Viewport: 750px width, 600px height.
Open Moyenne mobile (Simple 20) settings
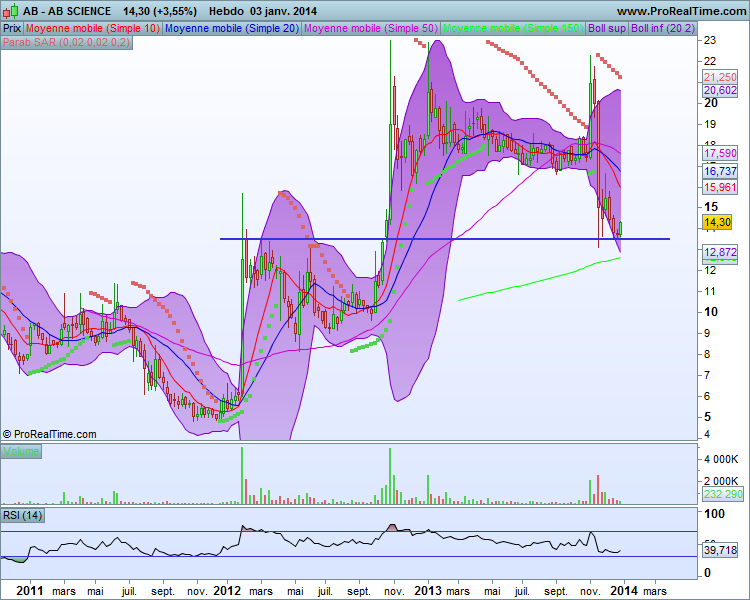(x=232, y=28)
